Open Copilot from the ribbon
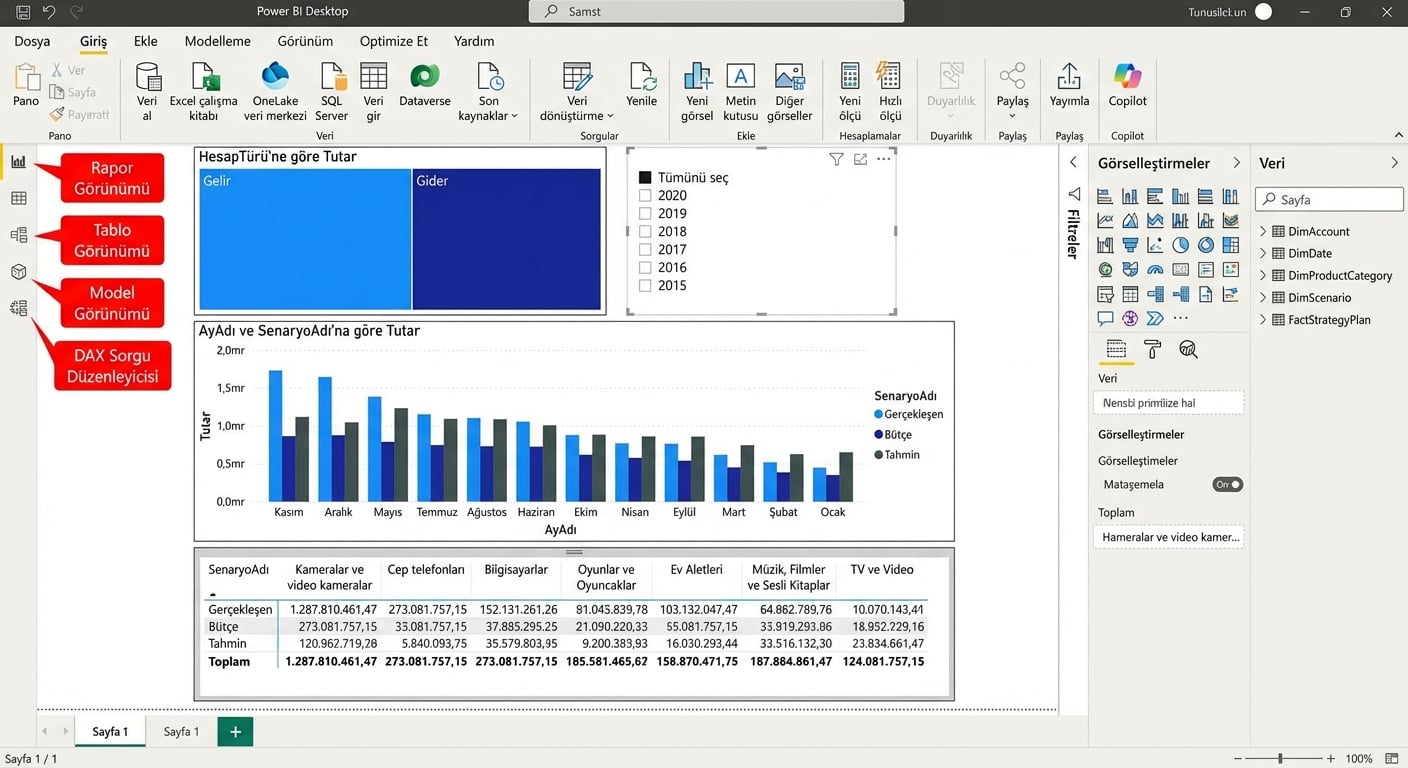This screenshot has width=1408, height=768. 1128,85
